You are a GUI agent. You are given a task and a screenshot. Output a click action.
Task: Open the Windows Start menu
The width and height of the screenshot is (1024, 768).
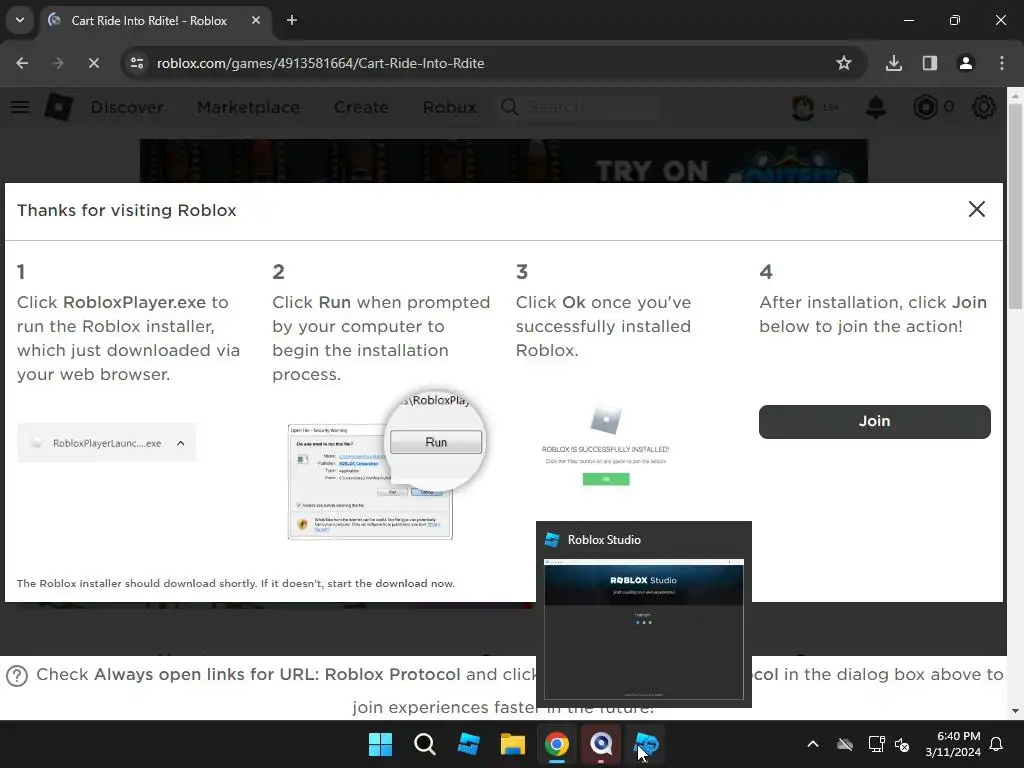coord(380,744)
